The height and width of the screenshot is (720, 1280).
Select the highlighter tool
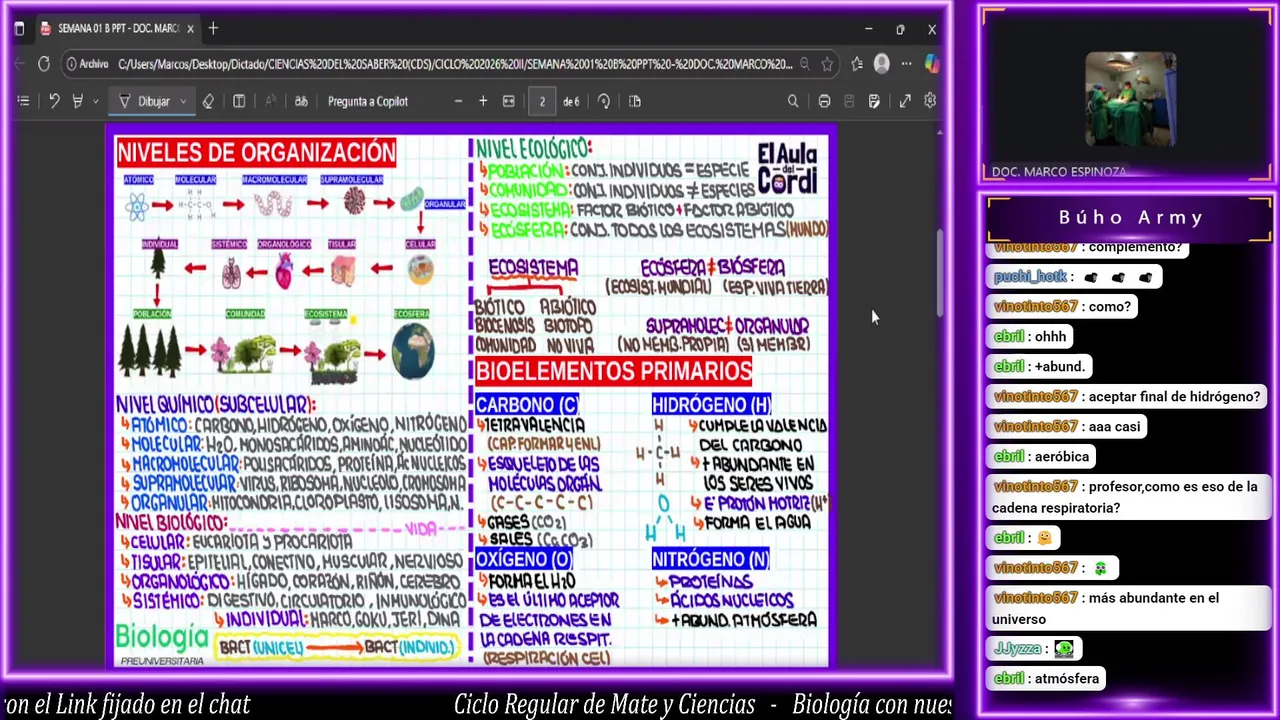pyautogui.click(x=78, y=101)
